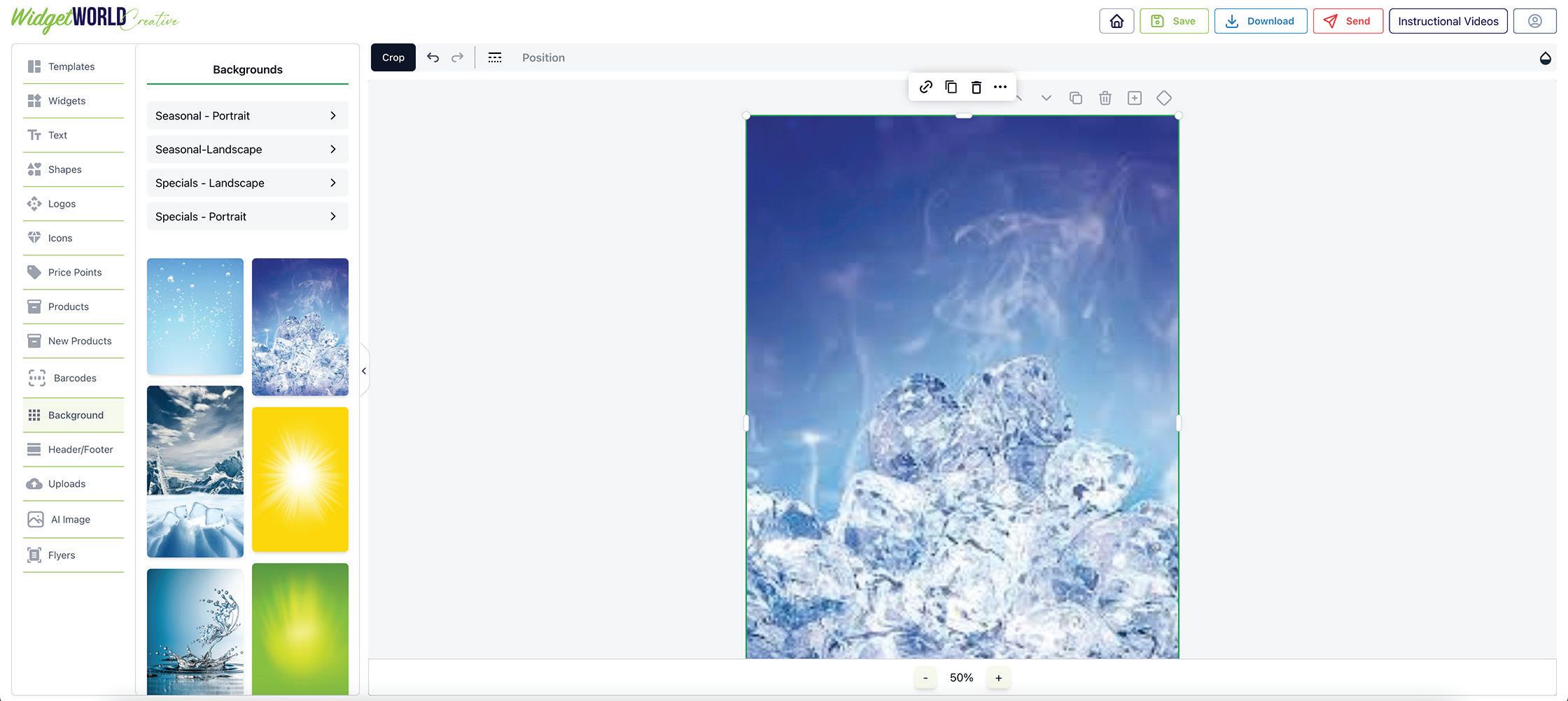This screenshot has width=1568, height=701.
Task: Open the Logos sidebar section
Action: (x=73, y=204)
